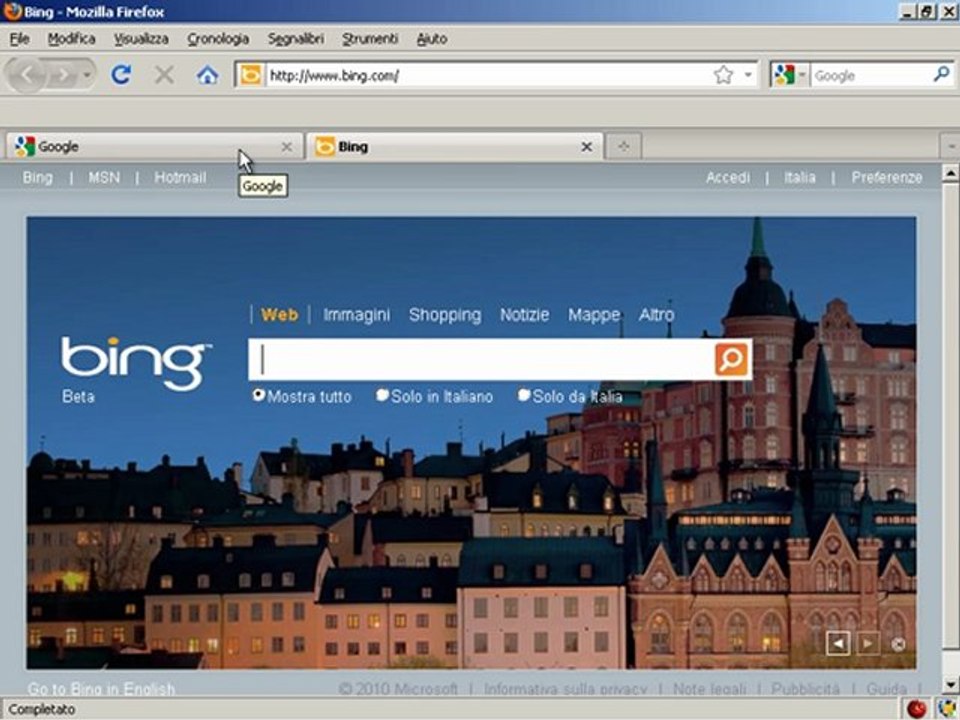This screenshot has height=720, width=960.
Task: Show next background image arrow
Action: tap(868, 643)
